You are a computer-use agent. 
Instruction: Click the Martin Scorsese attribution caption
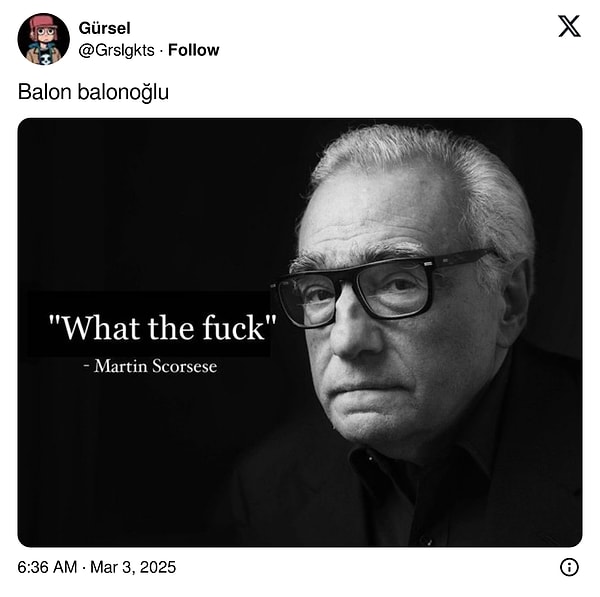[150, 366]
